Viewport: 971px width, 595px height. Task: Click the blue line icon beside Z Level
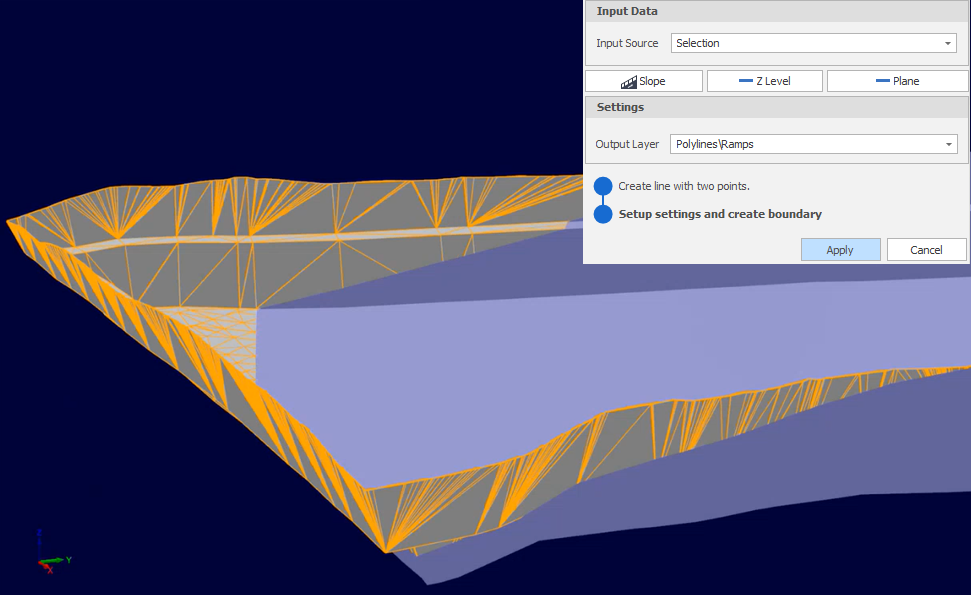745,81
